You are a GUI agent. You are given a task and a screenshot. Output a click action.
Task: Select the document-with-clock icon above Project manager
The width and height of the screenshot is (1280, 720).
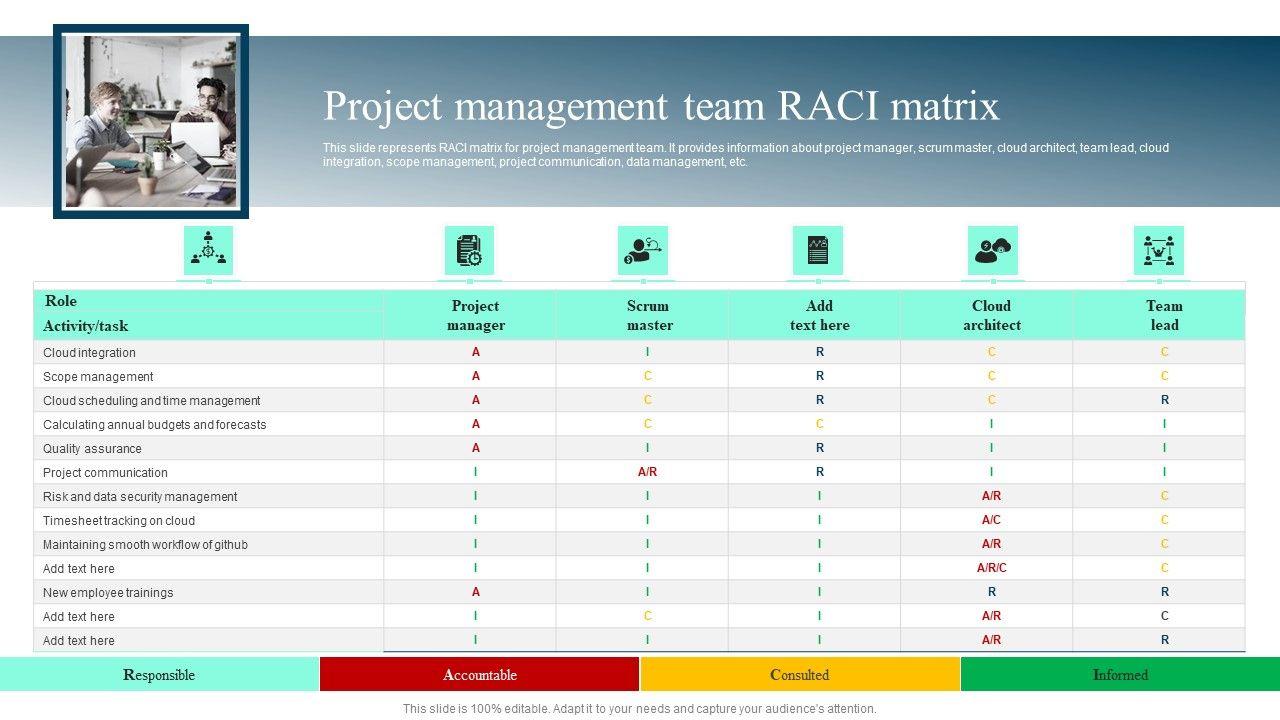[x=469, y=250]
